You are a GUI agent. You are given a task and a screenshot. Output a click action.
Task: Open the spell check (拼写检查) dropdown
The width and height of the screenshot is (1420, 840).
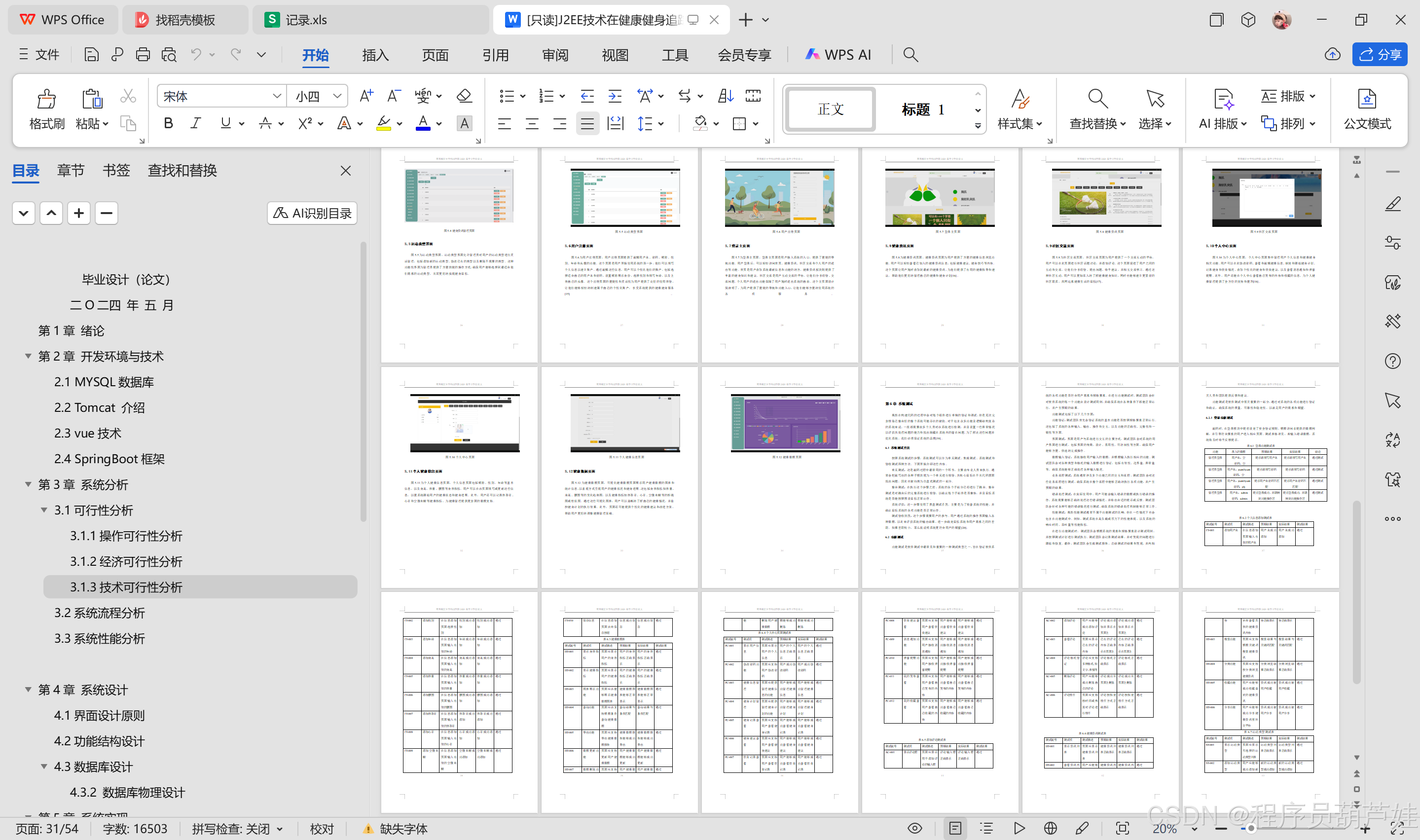coord(280,829)
